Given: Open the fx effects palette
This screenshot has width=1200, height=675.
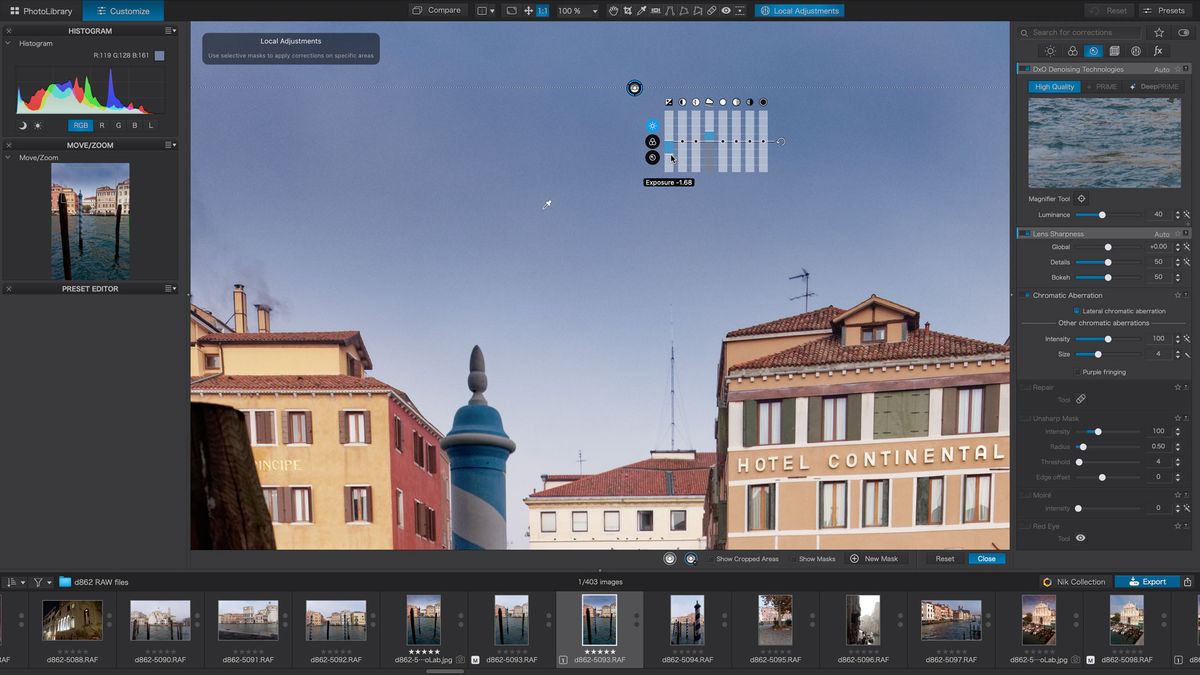Looking at the screenshot, I should [1158, 51].
